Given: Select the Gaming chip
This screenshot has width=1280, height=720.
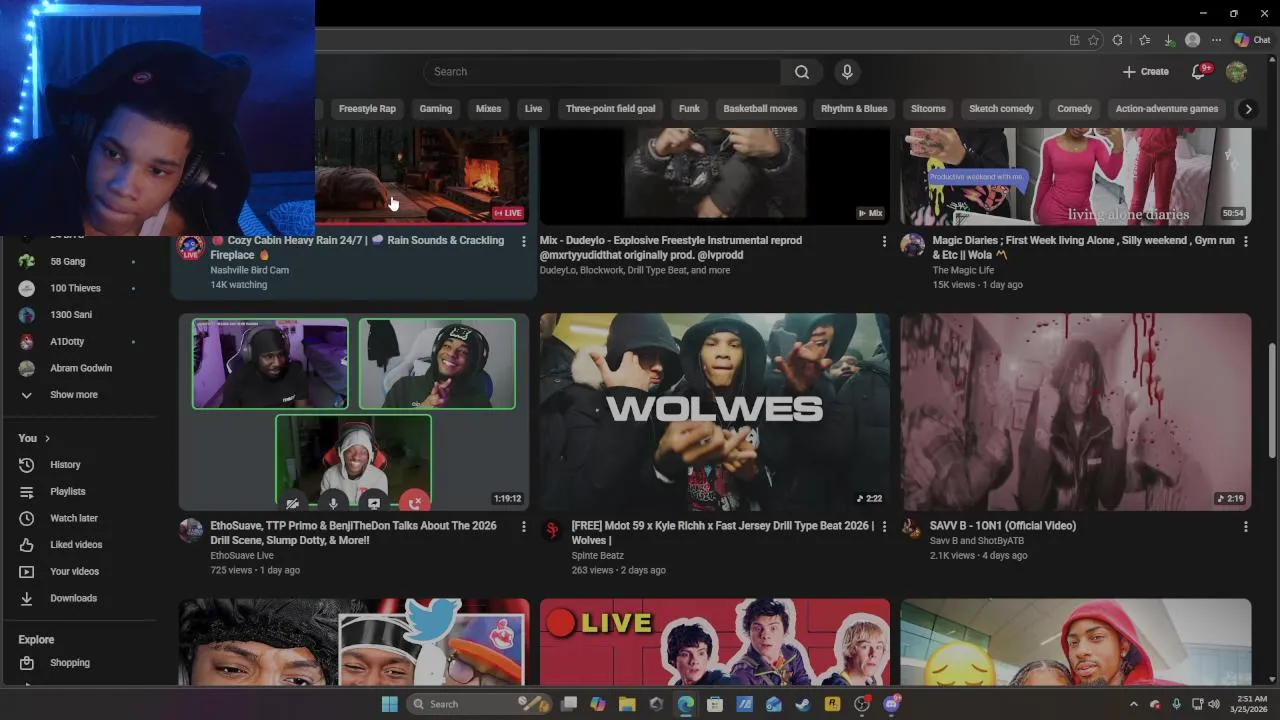Looking at the screenshot, I should click(x=436, y=109).
